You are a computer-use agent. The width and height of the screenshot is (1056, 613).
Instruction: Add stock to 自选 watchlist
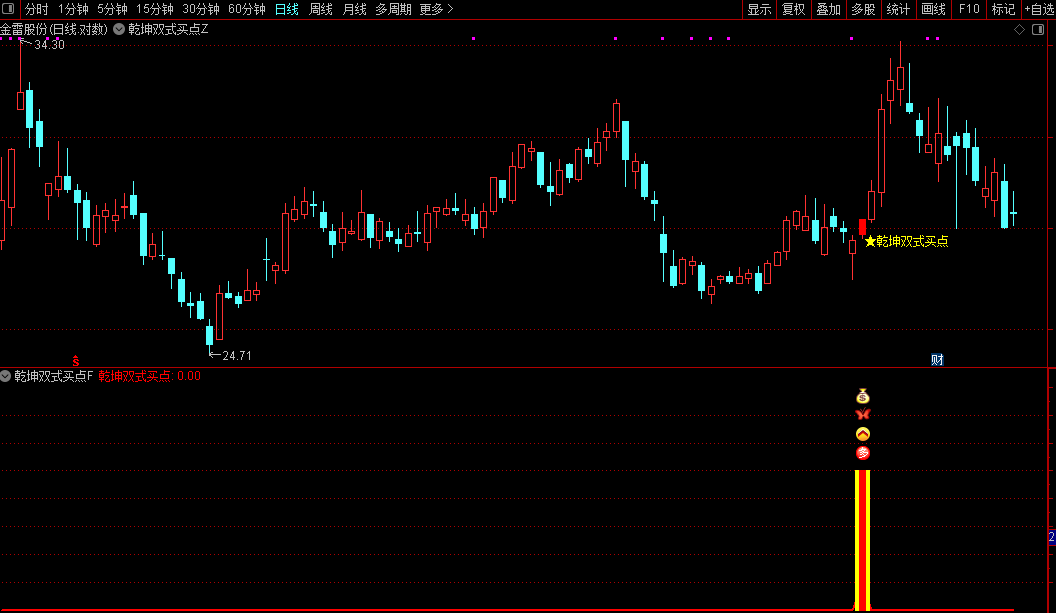point(1039,9)
